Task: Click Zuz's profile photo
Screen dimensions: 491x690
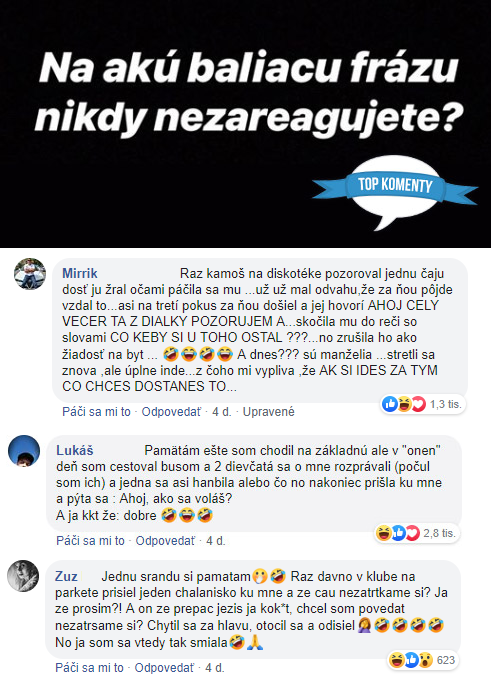Action: pos(23,576)
